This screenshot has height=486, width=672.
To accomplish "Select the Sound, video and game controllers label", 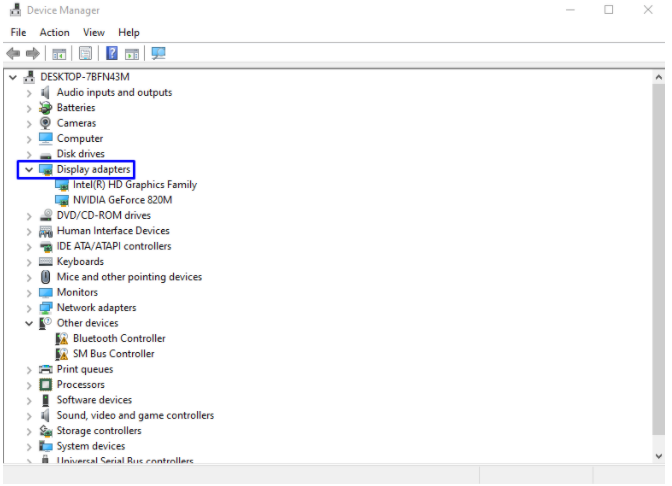I will tap(135, 416).
